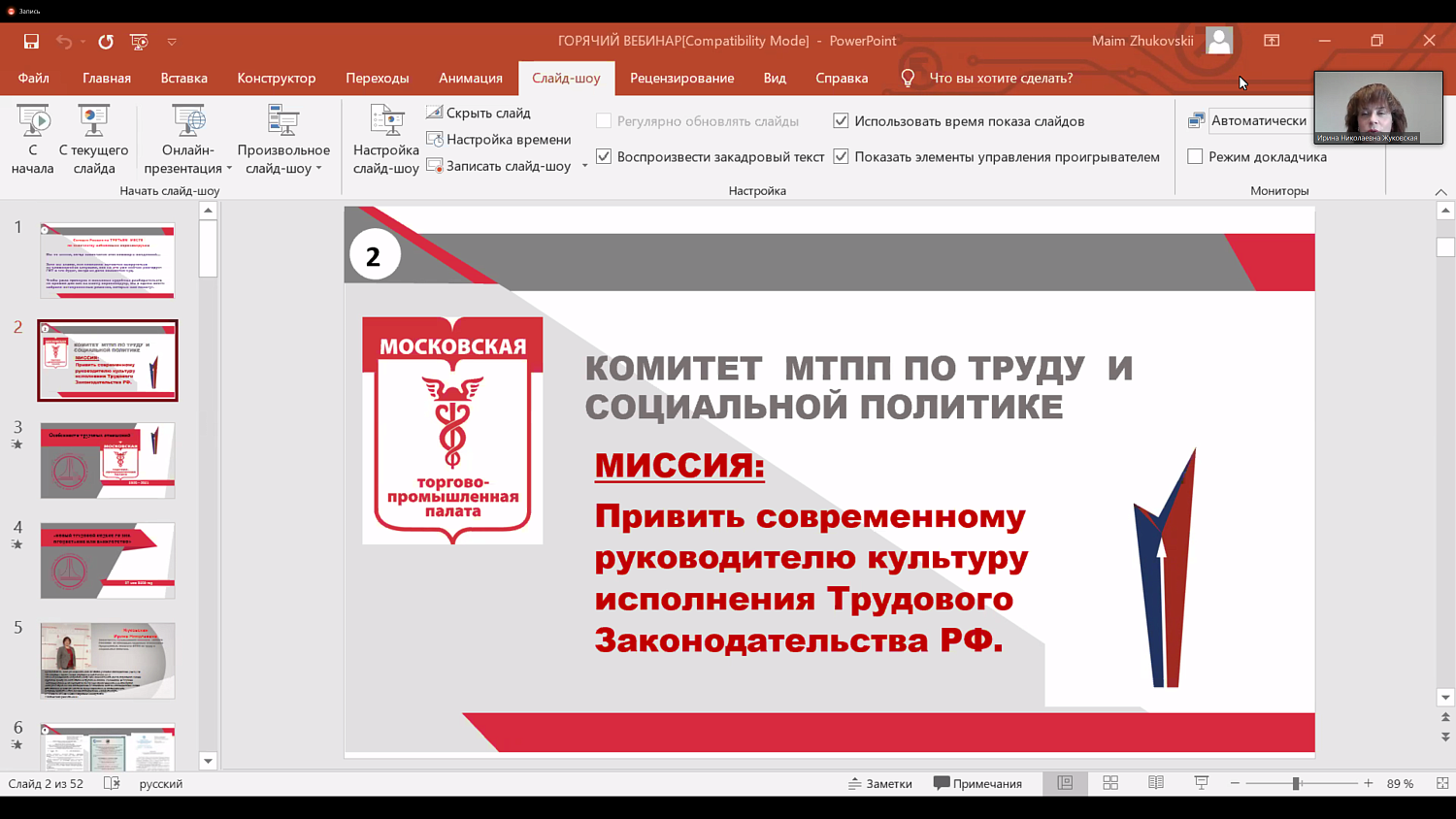Switch to the 'Рецензирование' tab
Screen dimensions: 1456x819
(x=682, y=78)
